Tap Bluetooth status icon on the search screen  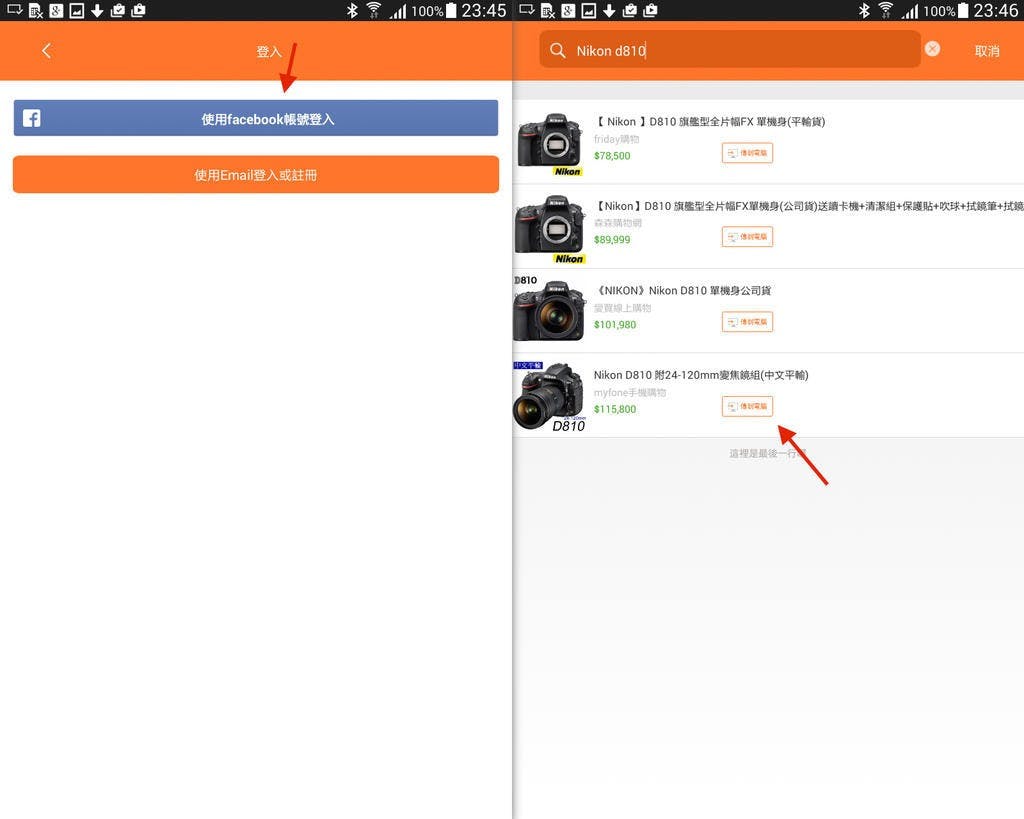pyautogui.click(x=865, y=10)
